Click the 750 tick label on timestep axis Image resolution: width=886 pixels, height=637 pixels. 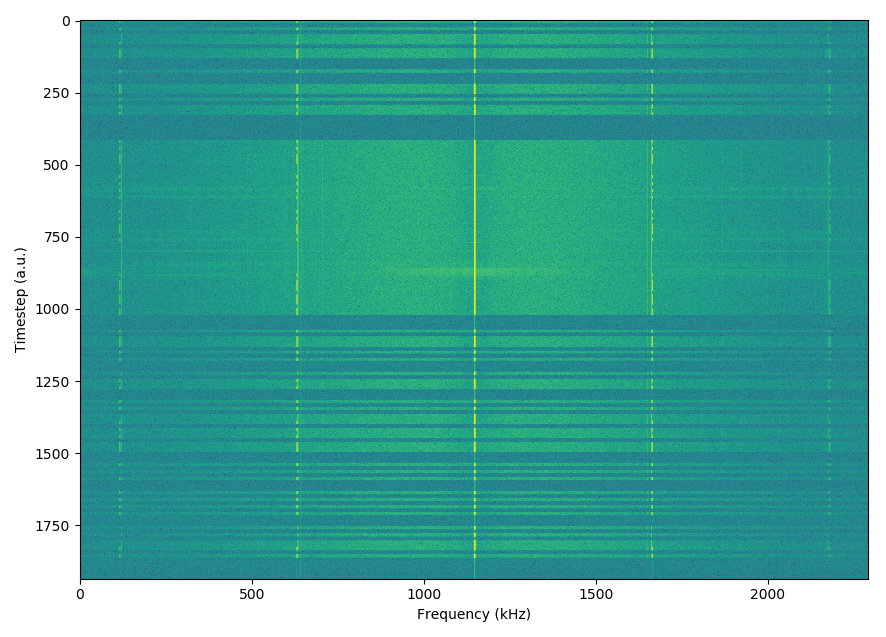tap(58, 237)
